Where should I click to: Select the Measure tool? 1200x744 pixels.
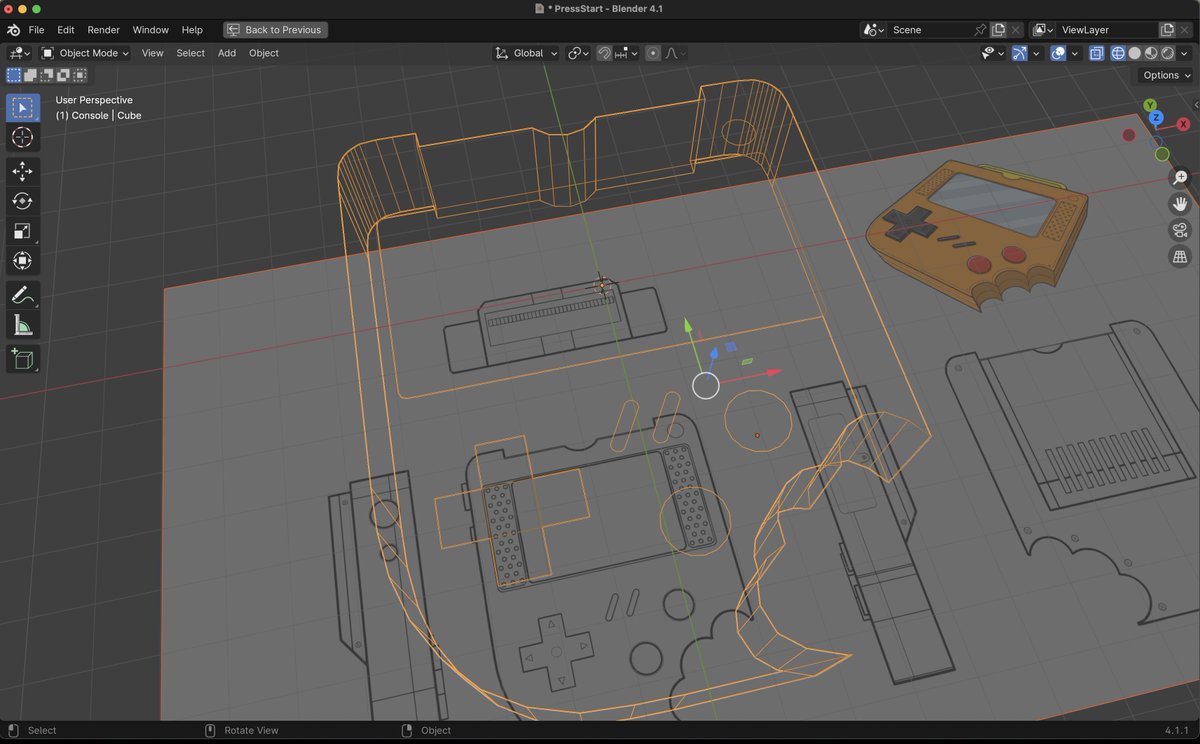(23, 325)
